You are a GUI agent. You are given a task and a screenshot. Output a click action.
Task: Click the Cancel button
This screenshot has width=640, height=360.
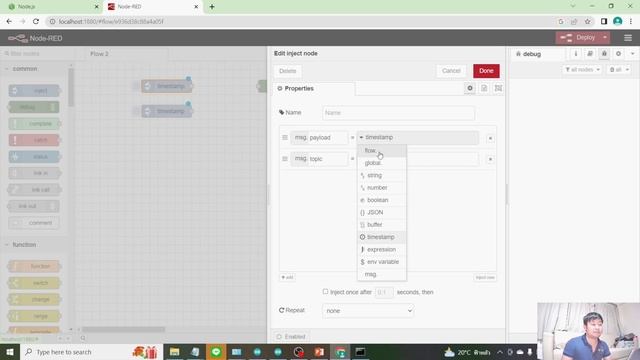(451, 71)
